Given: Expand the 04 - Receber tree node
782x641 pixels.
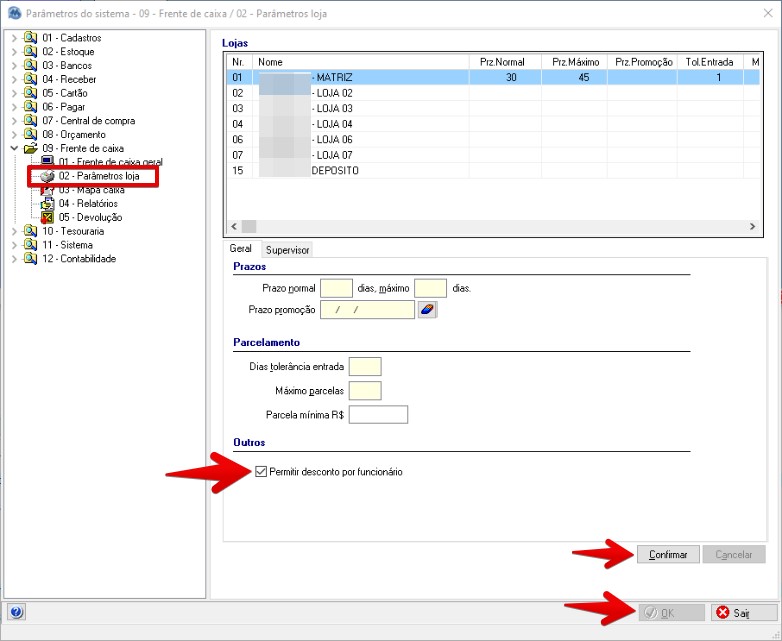Looking at the screenshot, I should click(x=14, y=79).
